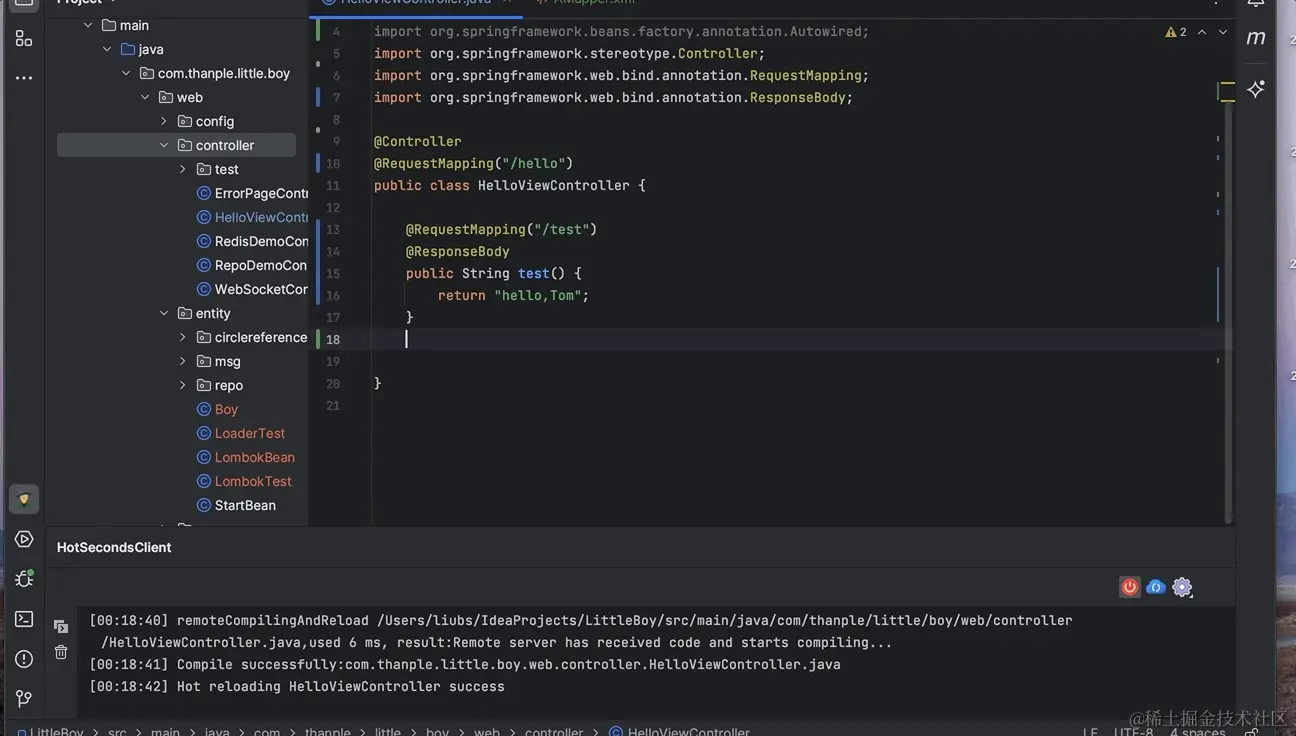Select RedisDemoController in project tree

pyautogui.click(x=261, y=241)
